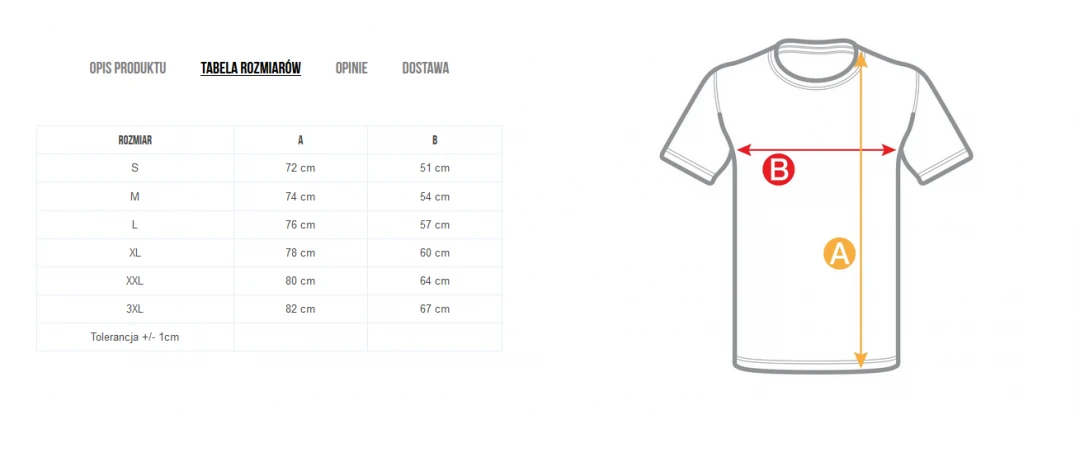
Task: Click the bottom arrowhead of the orange length line
Action: coord(860,359)
